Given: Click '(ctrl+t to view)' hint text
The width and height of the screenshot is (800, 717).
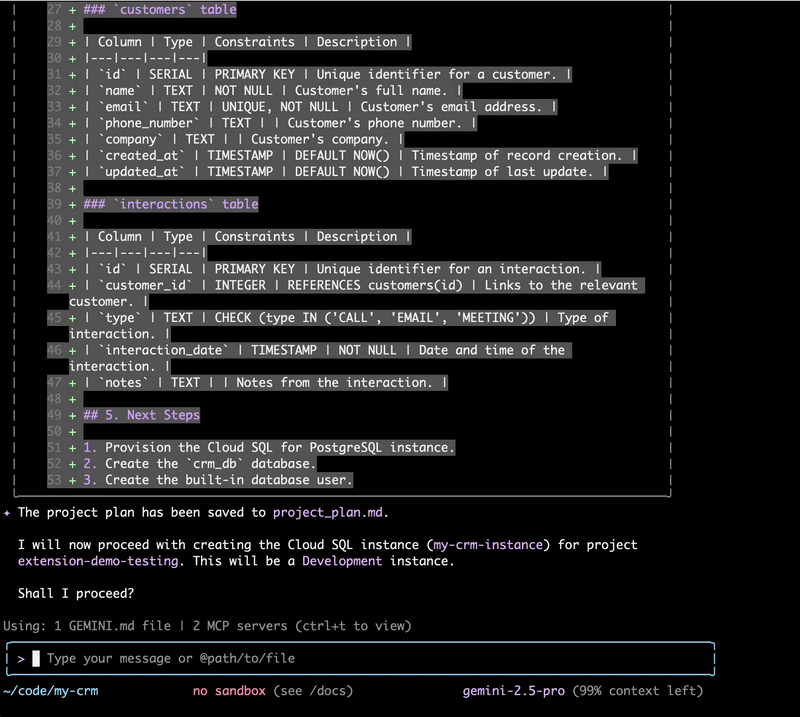Looking at the screenshot, I should [353, 626].
